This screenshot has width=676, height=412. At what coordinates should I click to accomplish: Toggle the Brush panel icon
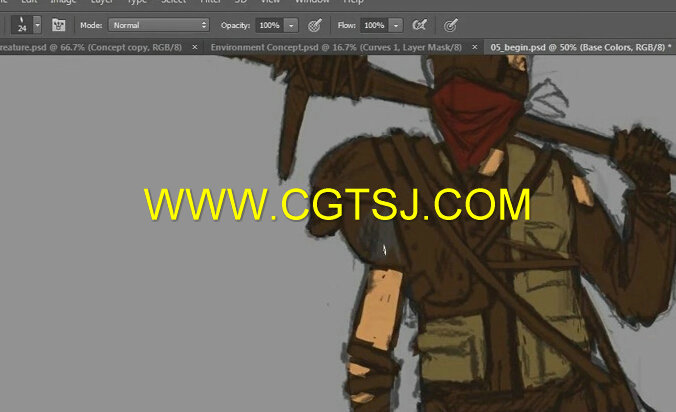click(58, 25)
